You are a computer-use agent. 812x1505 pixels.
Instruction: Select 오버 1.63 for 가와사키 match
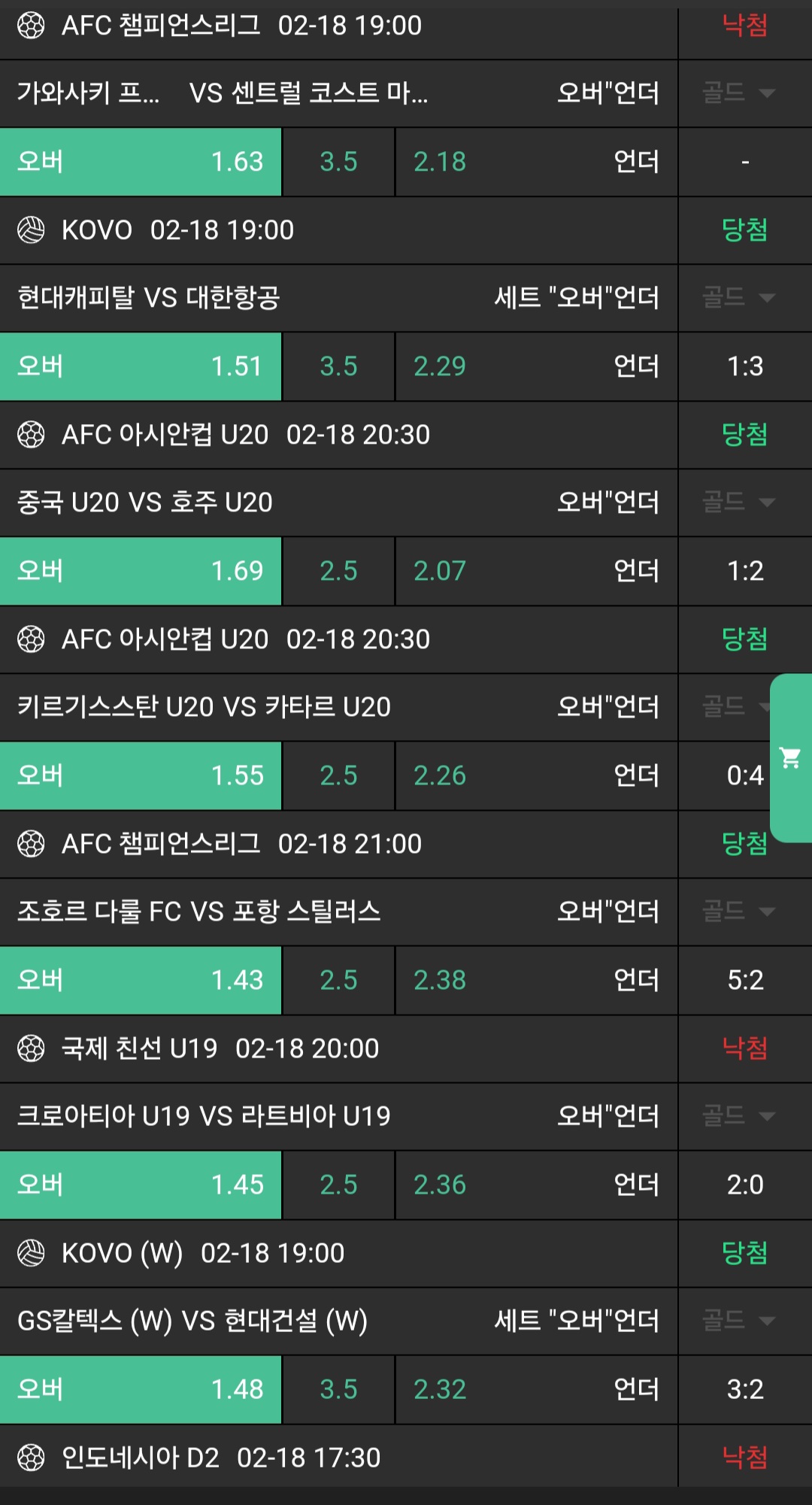pyautogui.click(x=141, y=162)
